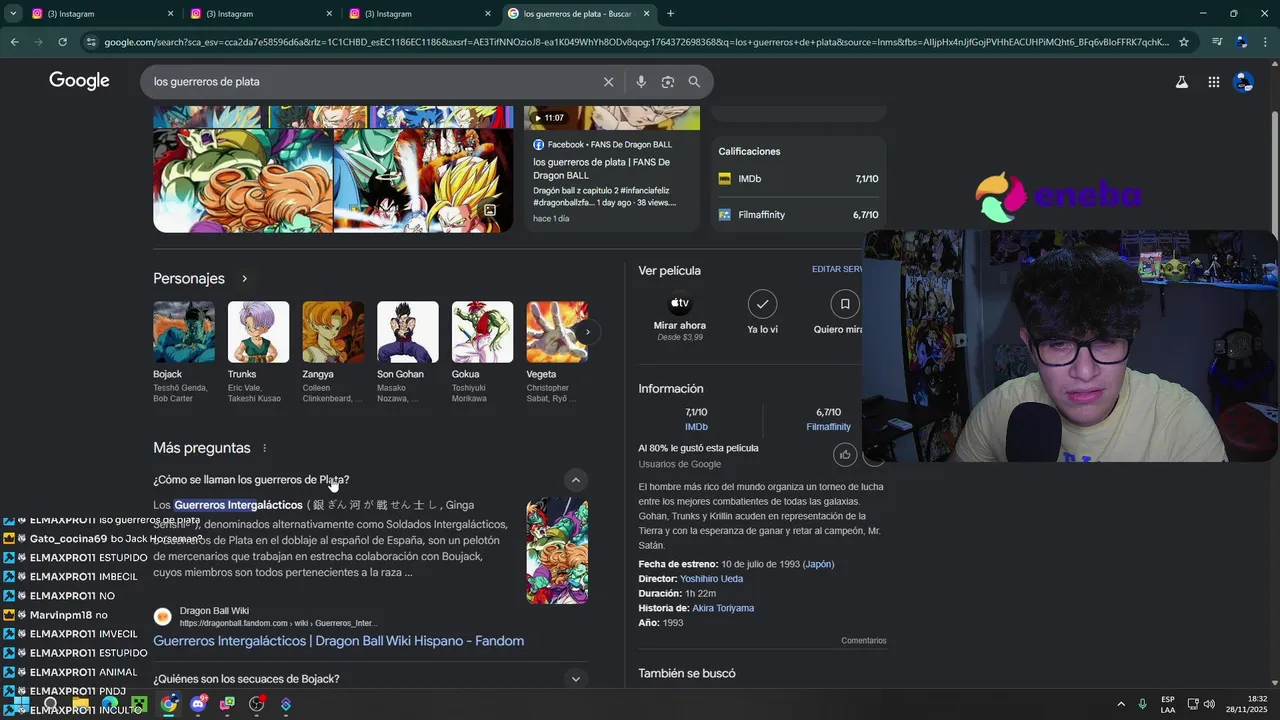Screen dimensions: 1280x720
Task: Expand '¿Quiénes son los secuaces de Bojack?'
Action: tap(575, 679)
